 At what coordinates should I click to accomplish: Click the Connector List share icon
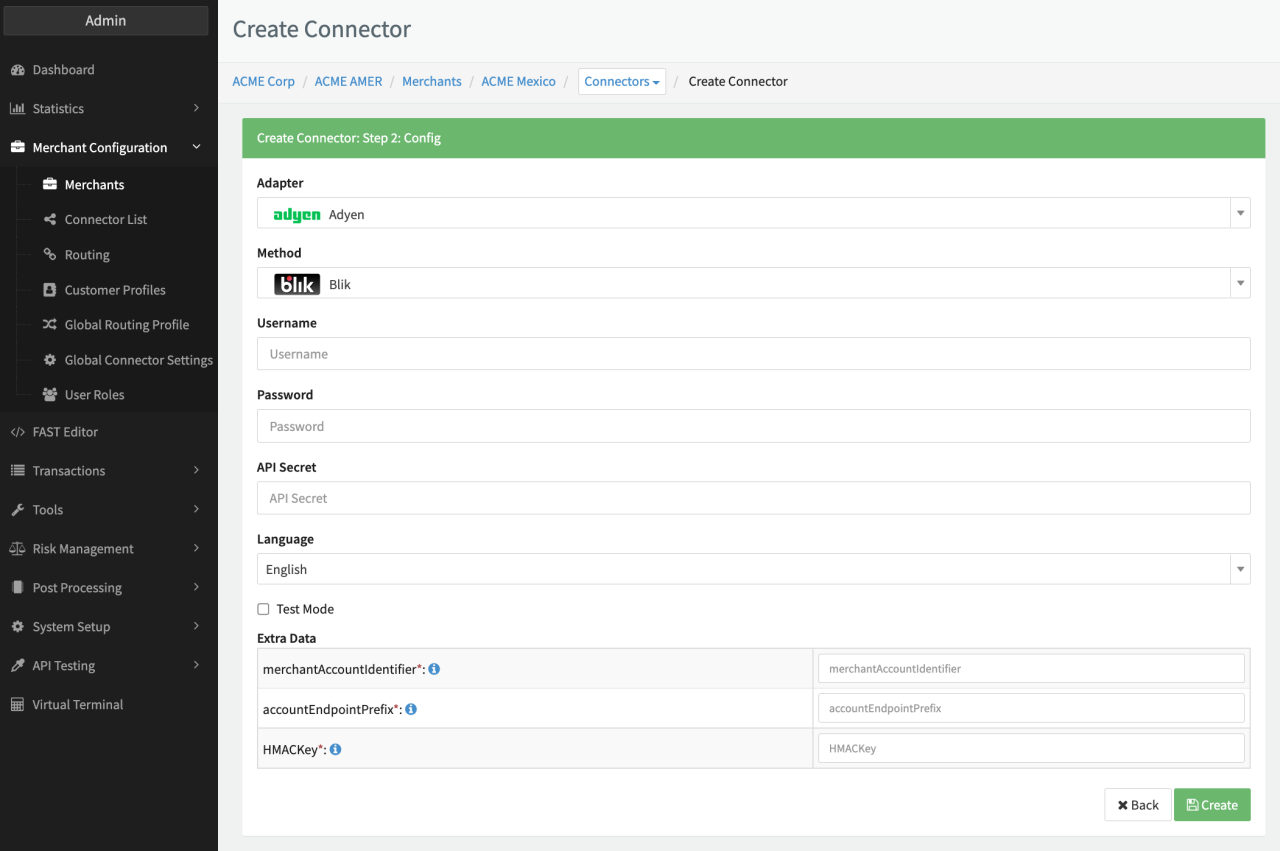[50, 220]
